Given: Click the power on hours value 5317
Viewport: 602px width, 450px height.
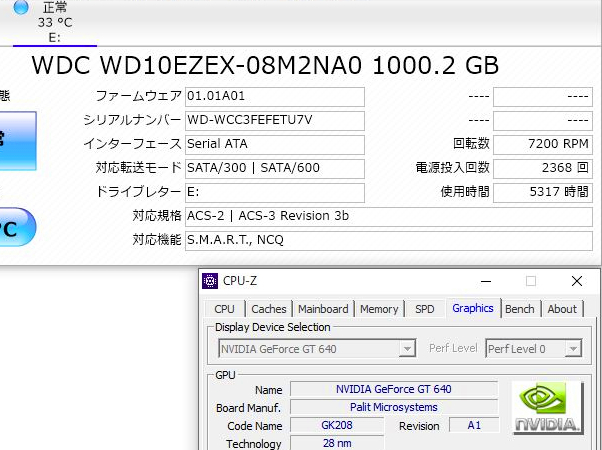Looking at the screenshot, I should coord(543,192).
